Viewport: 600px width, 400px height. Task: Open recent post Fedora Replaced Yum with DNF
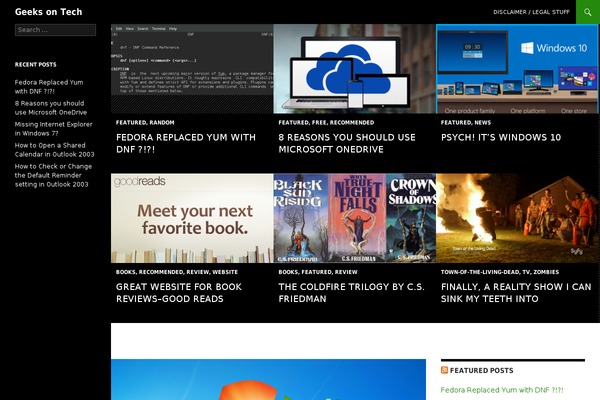[49, 87]
